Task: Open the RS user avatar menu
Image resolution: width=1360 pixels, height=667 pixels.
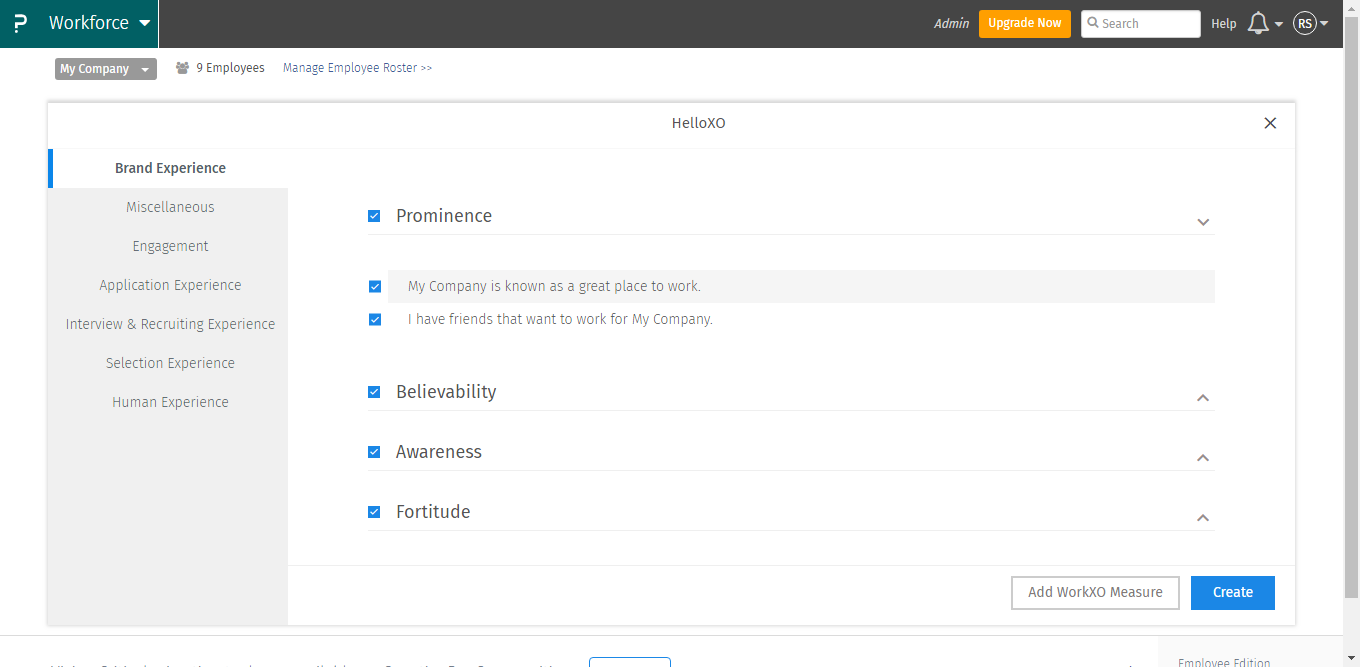Action: (1305, 23)
